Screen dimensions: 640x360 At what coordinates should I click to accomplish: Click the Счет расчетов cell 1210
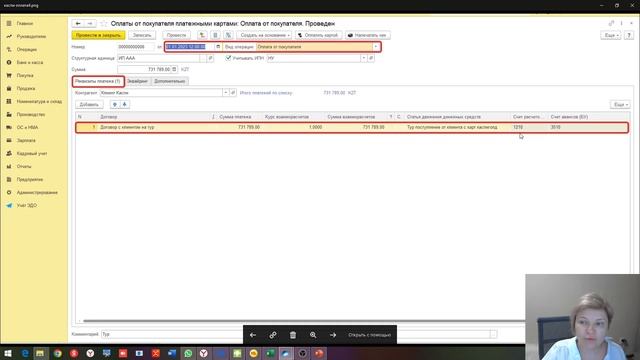(529, 127)
